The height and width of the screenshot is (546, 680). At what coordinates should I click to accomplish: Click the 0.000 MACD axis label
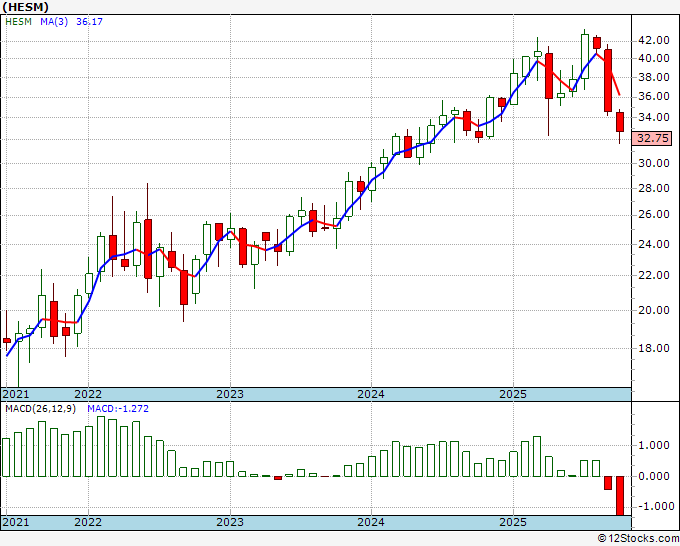pos(656,476)
